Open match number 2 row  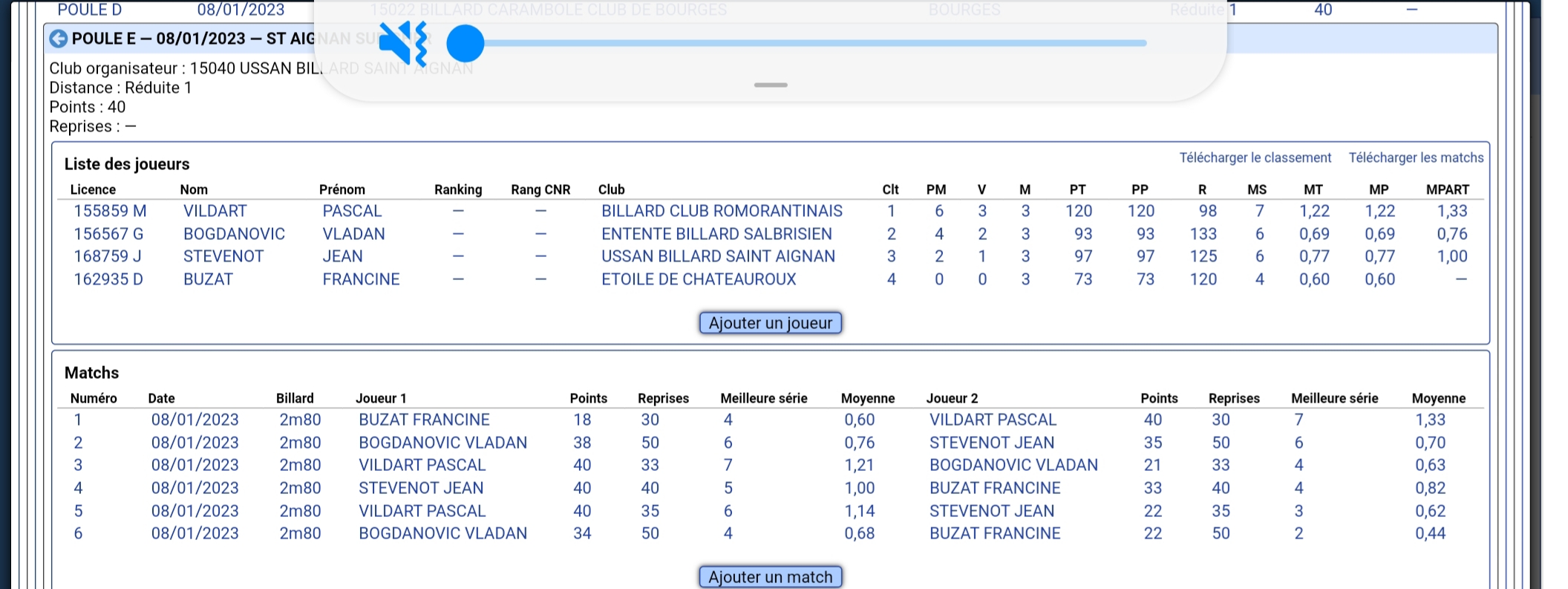tap(771, 443)
